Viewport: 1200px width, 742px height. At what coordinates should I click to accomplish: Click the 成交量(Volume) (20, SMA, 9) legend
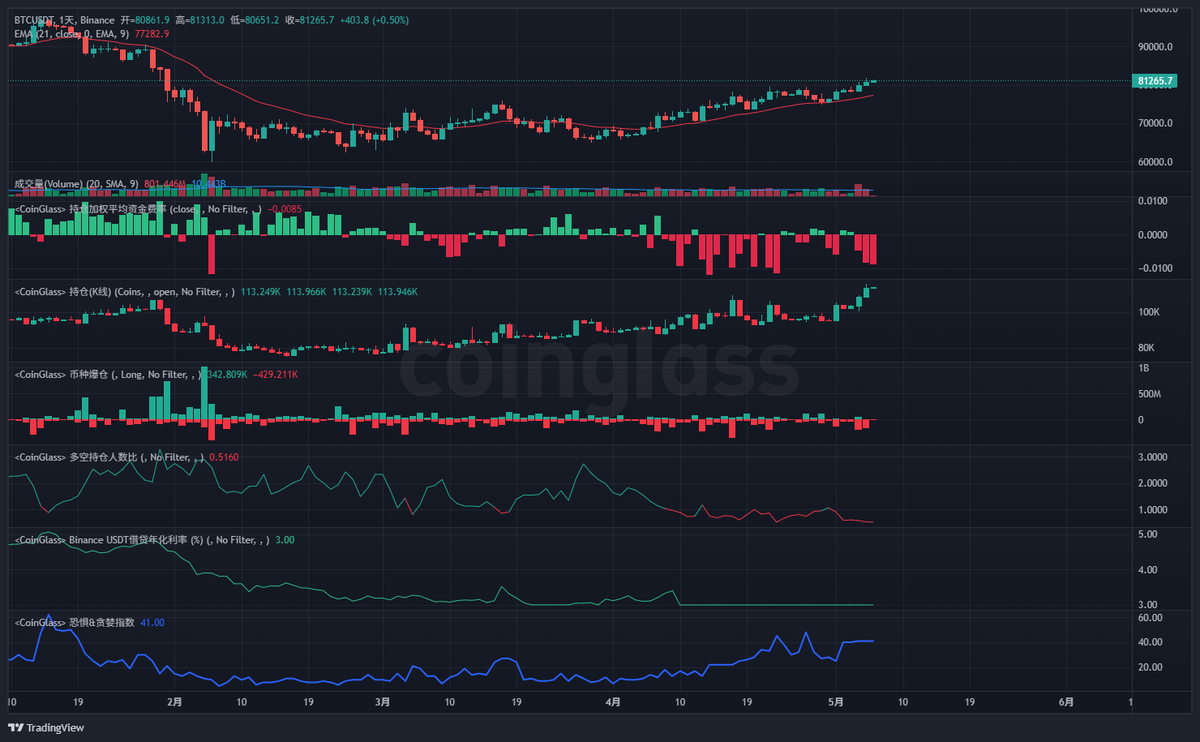(76, 184)
